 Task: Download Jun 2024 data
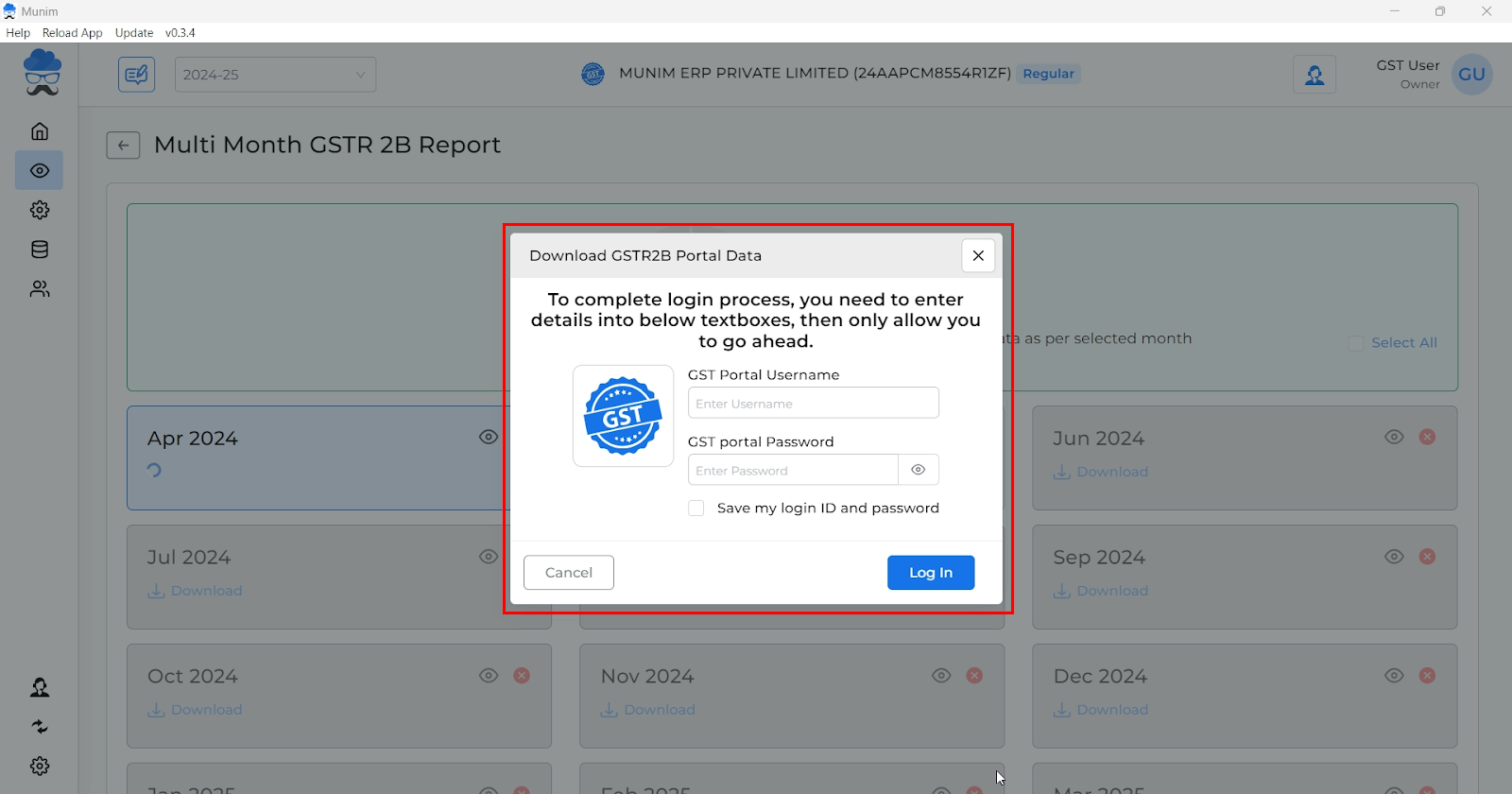(x=1101, y=472)
